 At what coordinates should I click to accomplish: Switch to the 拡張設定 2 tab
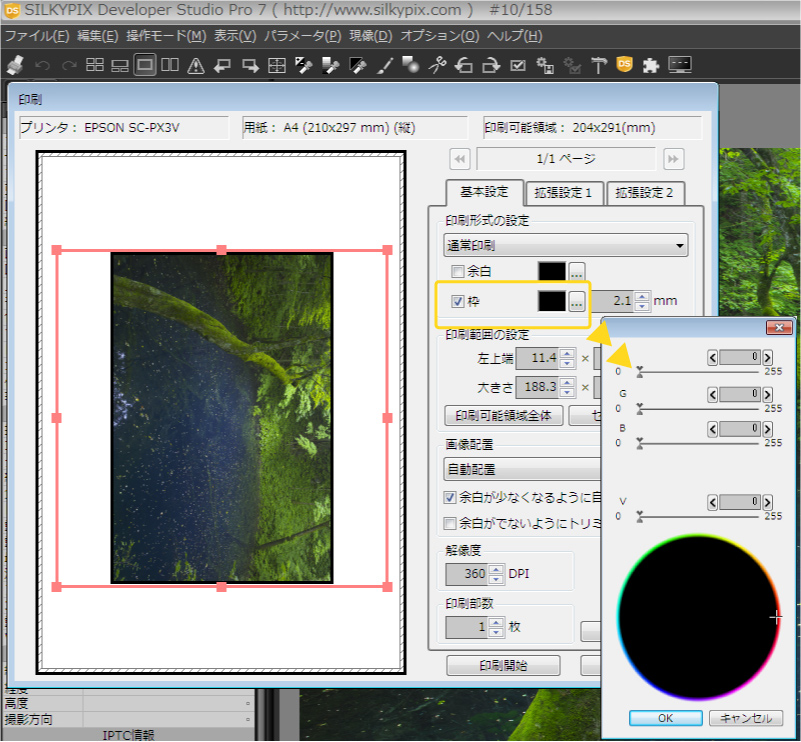pyautogui.click(x=645, y=193)
